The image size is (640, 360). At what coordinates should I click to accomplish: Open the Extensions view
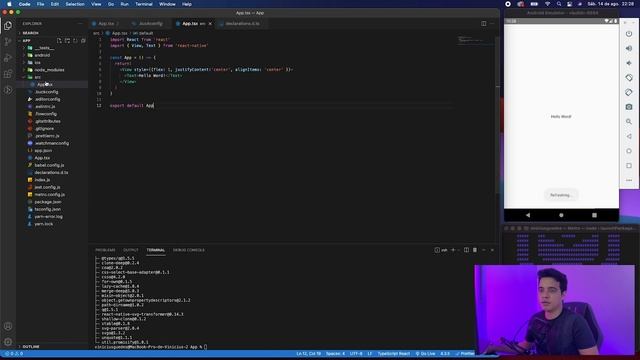[8, 74]
